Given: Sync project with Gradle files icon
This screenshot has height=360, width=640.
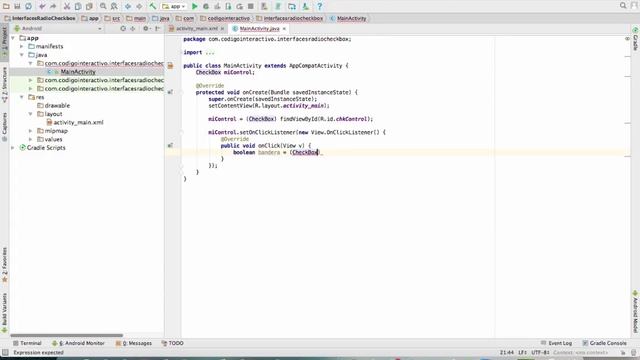Looking at the screenshot, I should click(278, 6).
